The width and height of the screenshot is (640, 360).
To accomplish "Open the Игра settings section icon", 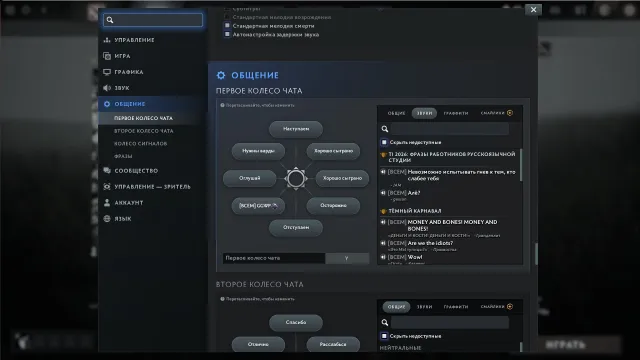I will click(x=107, y=56).
